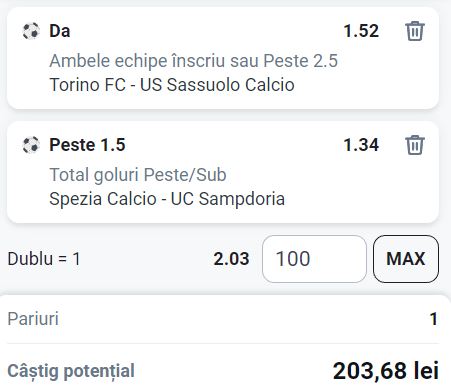The image size is (451, 389).
Task: Open Spezia Calcio - UC Sampdoria match
Action: point(167,199)
